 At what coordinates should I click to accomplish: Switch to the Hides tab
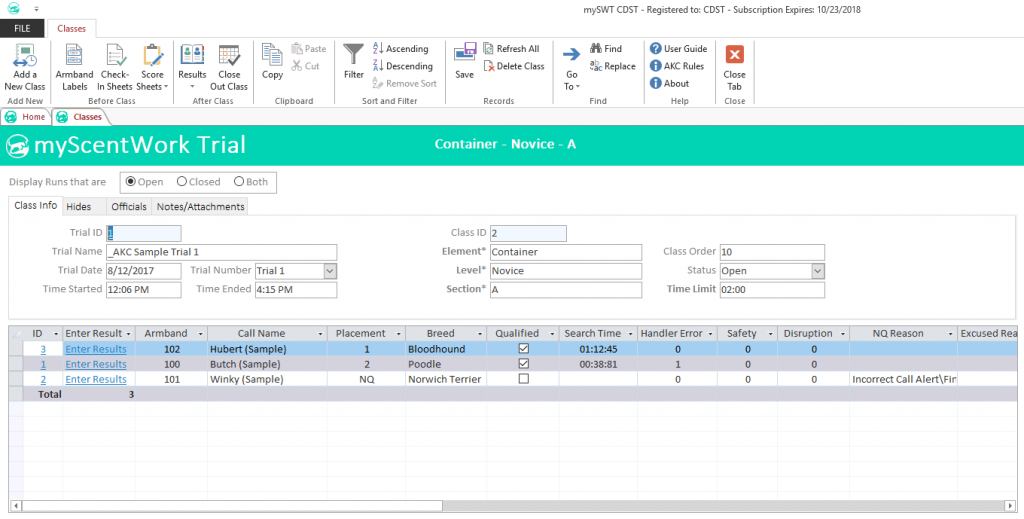78,206
